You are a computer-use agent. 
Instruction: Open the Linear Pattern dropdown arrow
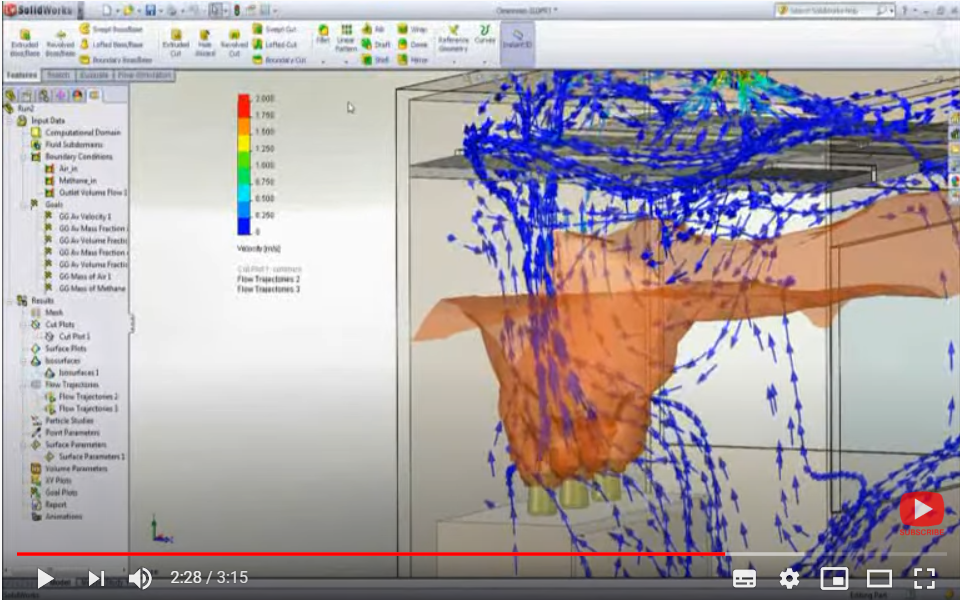point(346,61)
